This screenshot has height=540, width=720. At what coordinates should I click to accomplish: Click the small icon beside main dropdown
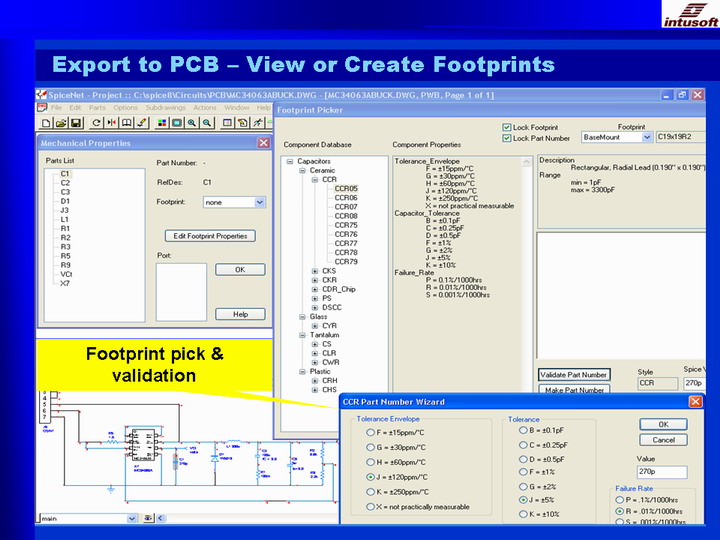point(148,518)
